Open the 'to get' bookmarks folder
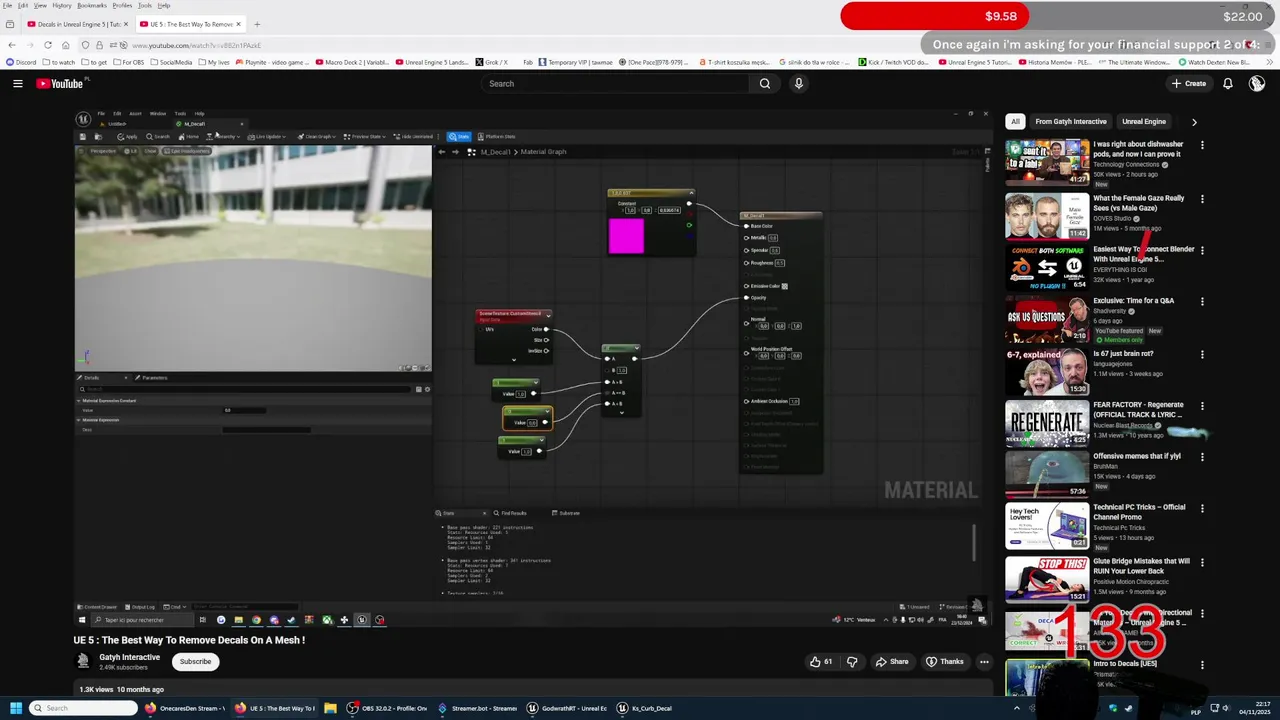Screen dimensions: 1280x720 pos(95,62)
